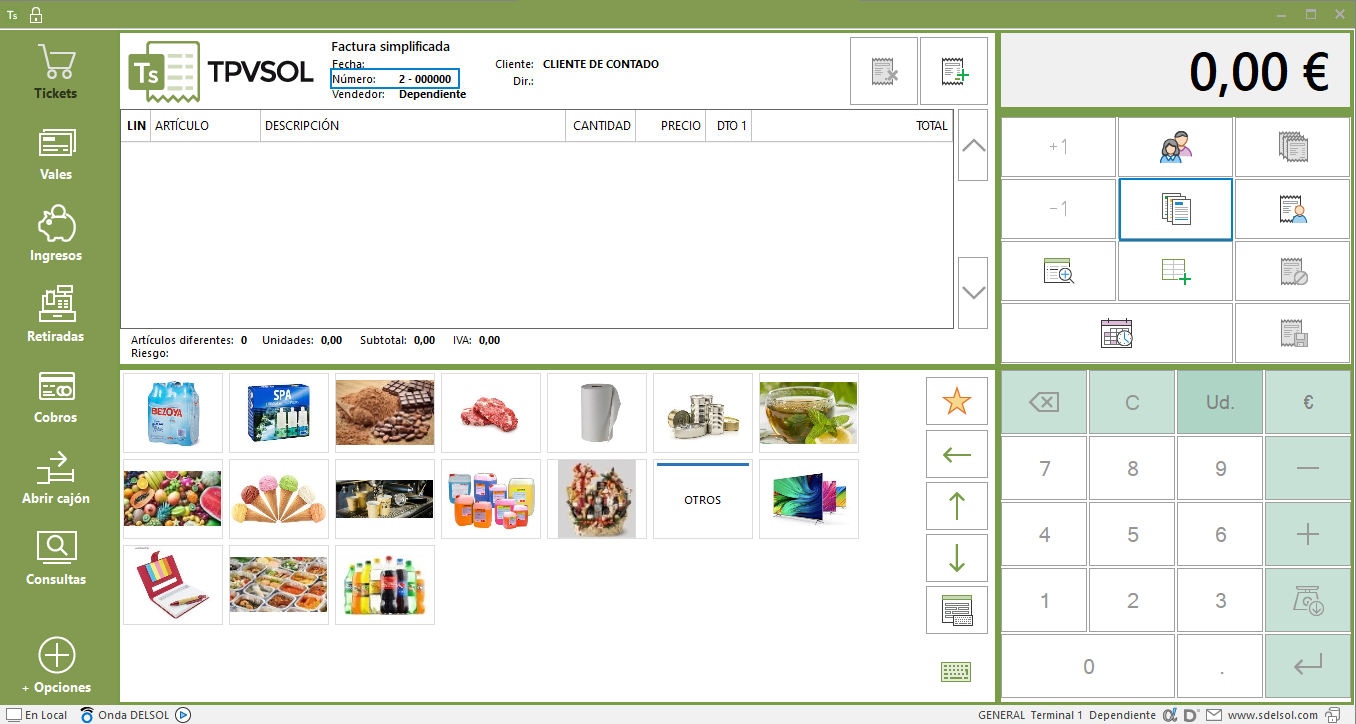This screenshot has height=724, width=1356.
Task: Click the C clear key
Action: point(1132,402)
